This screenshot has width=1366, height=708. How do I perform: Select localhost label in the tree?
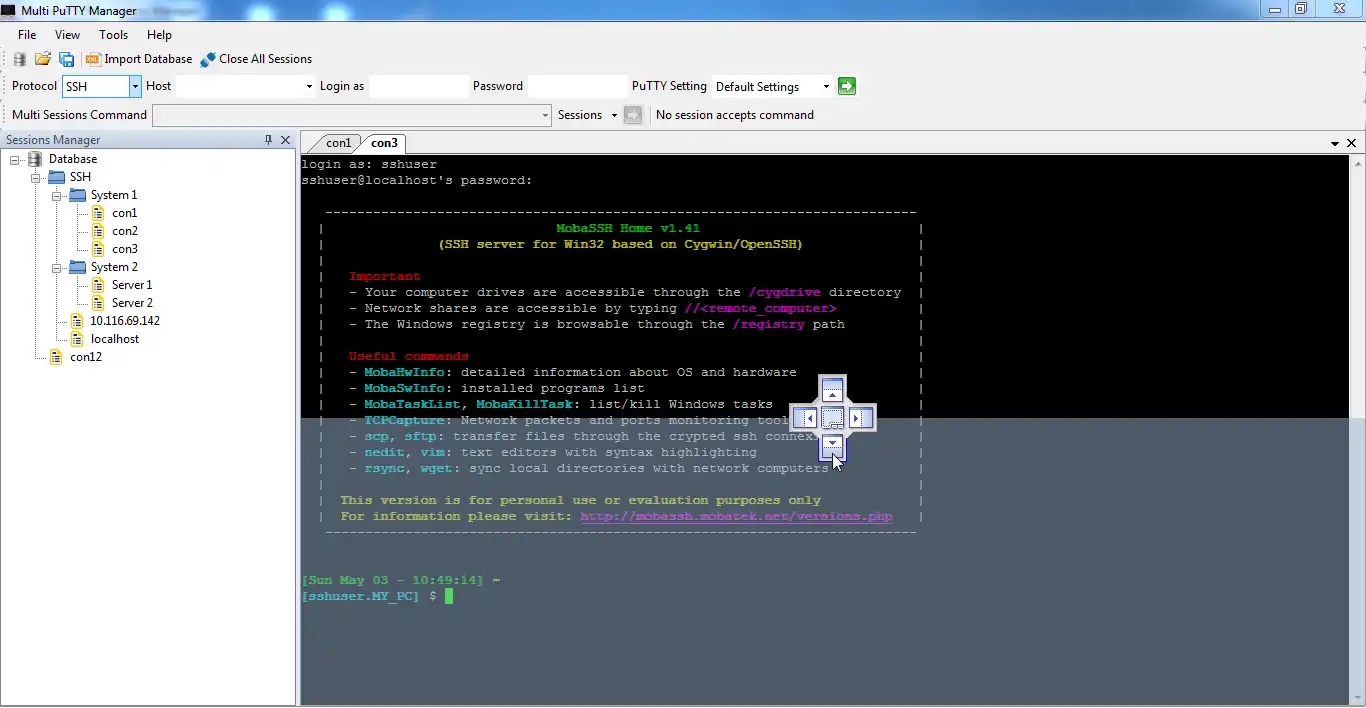115,339
